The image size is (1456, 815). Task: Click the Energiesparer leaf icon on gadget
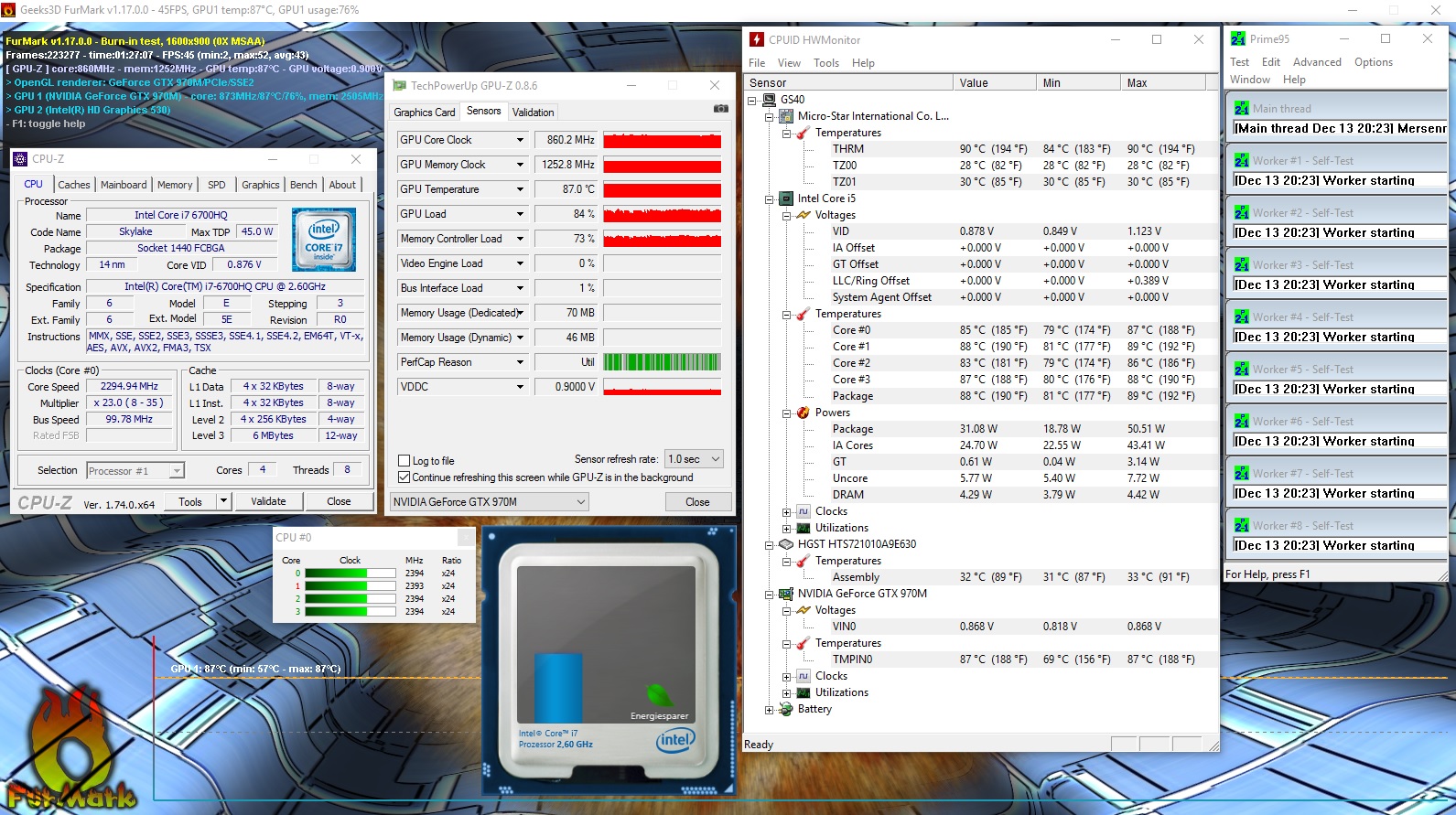tap(659, 696)
